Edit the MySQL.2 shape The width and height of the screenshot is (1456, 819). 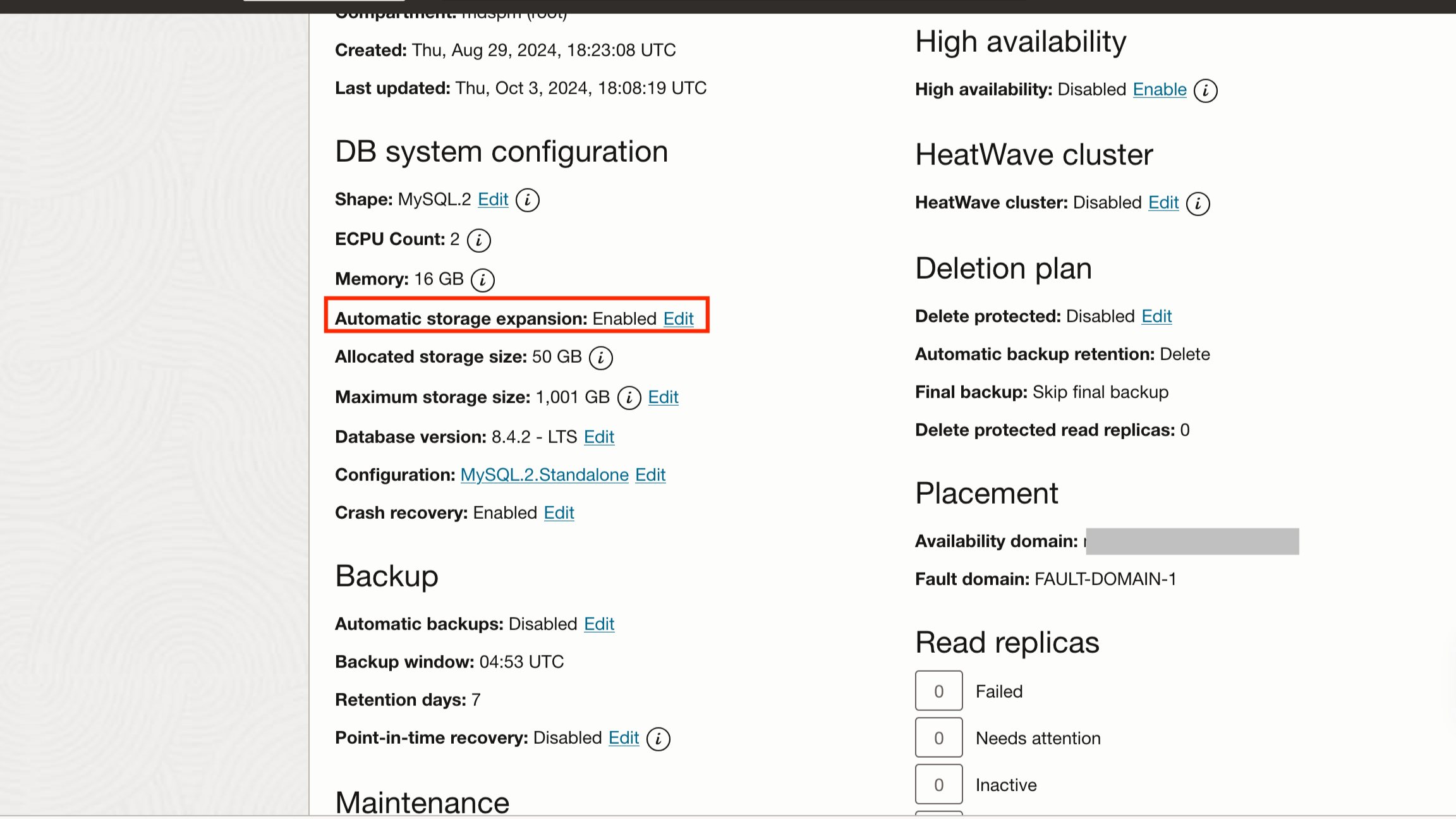(493, 200)
